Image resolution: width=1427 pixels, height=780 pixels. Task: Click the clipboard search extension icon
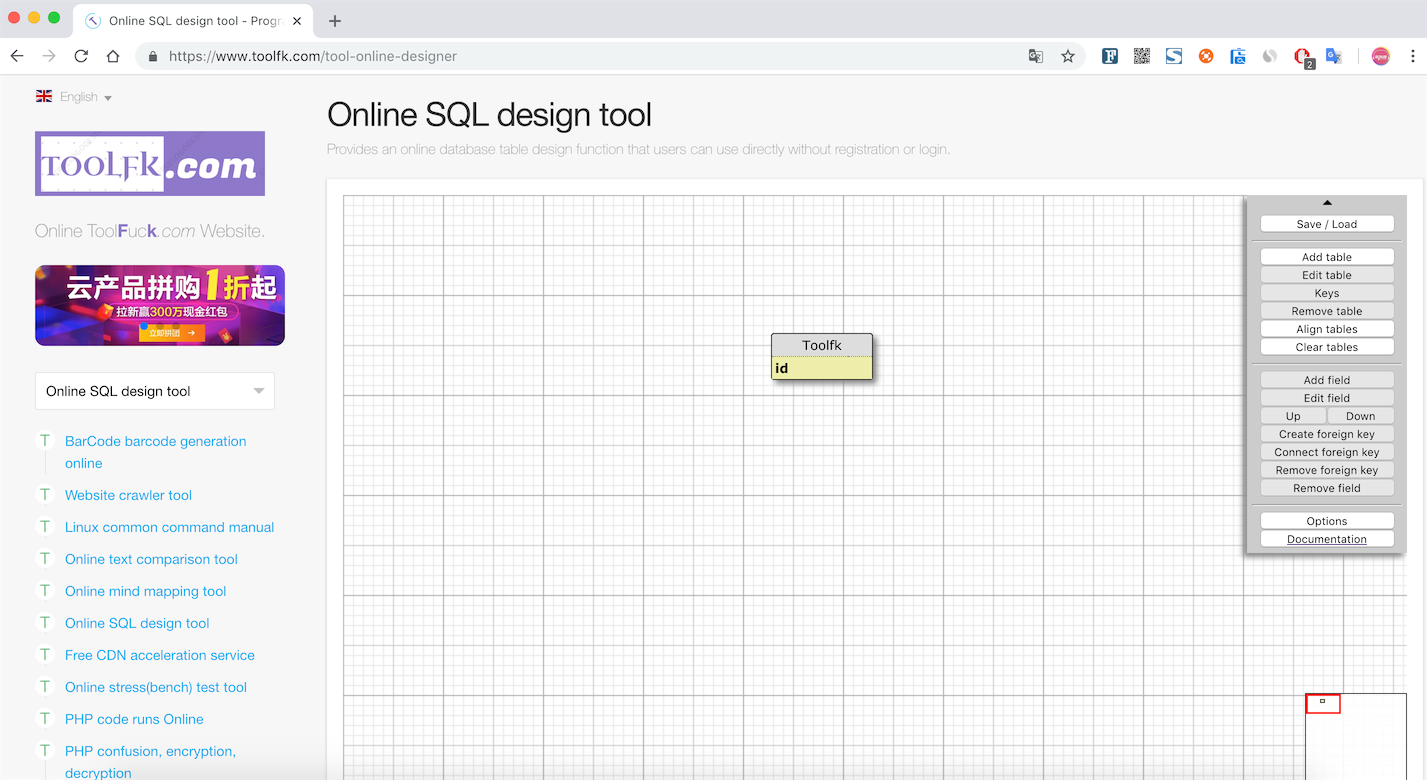click(1237, 56)
